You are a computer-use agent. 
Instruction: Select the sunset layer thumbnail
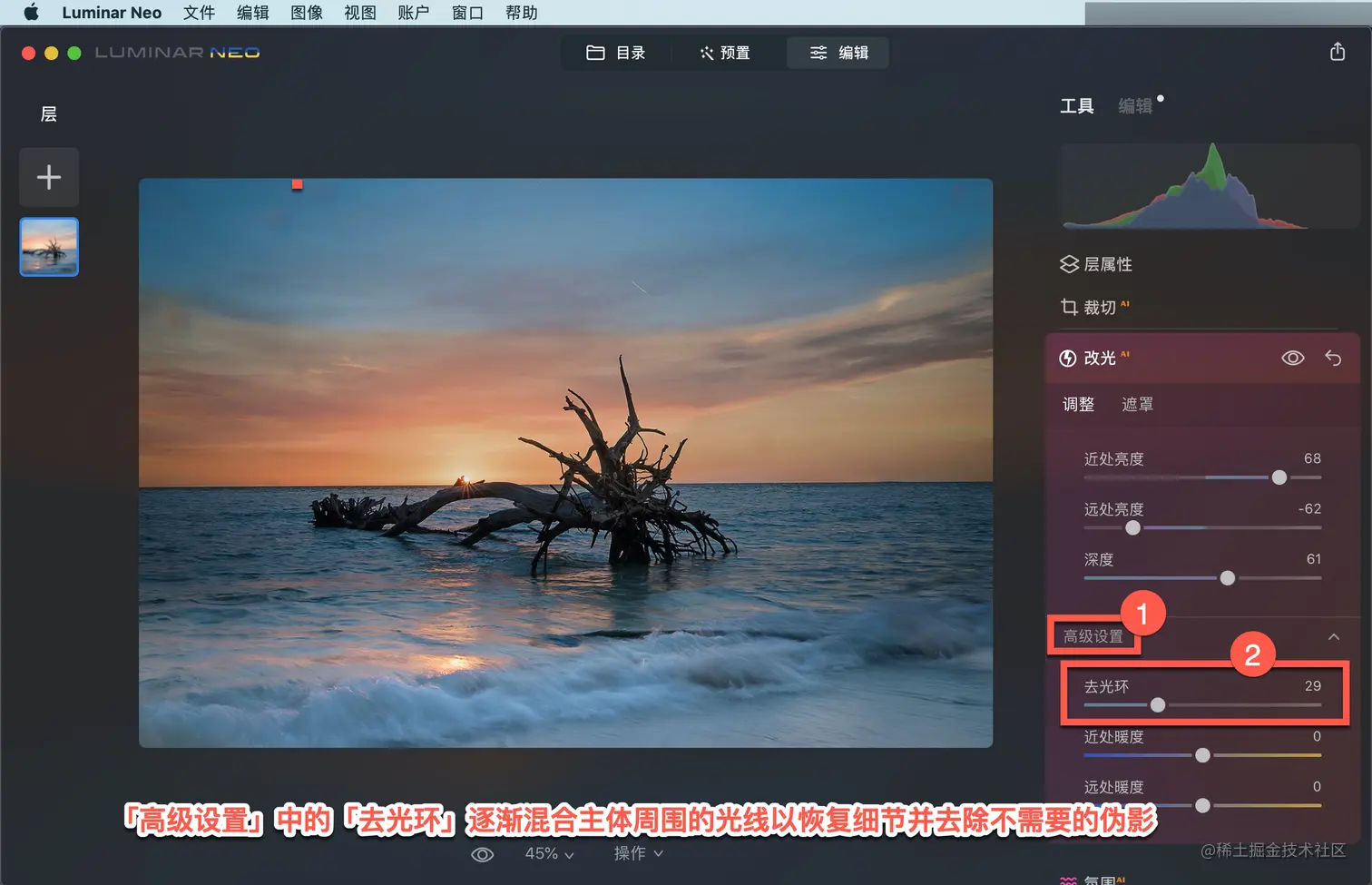[49, 247]
